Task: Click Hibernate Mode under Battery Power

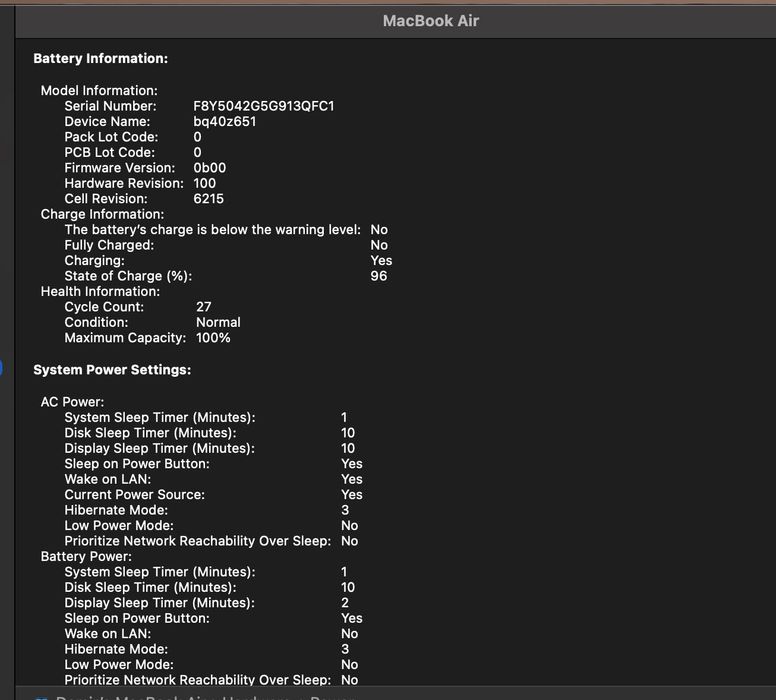Action: (116, 649)
